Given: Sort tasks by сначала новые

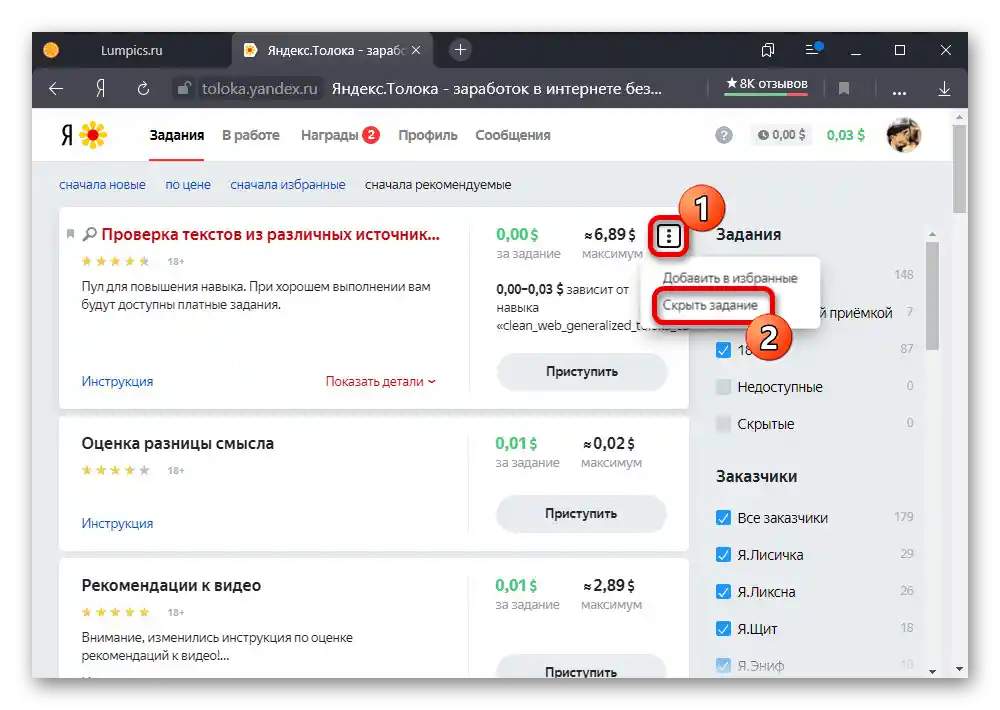Looking at the screenshot, I should coord(102,185).
